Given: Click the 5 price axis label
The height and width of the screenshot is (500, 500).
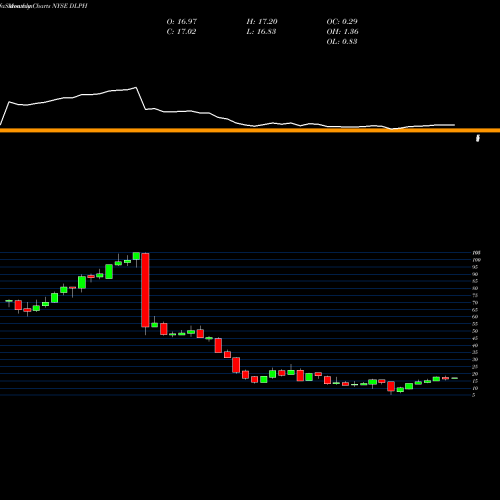Looking at the screenshot, I should pos(474,395).
